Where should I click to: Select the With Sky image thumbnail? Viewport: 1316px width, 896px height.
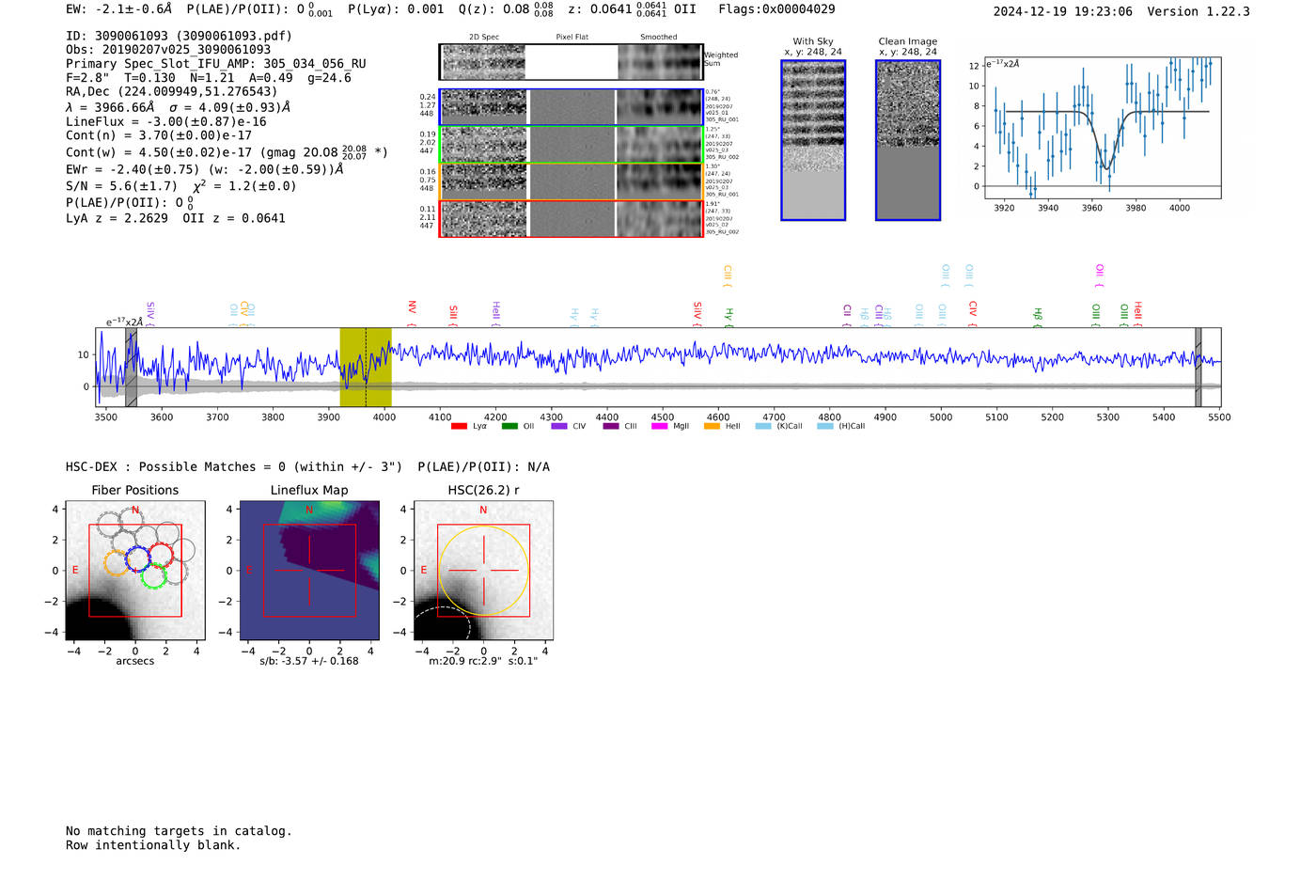(813, 140)
